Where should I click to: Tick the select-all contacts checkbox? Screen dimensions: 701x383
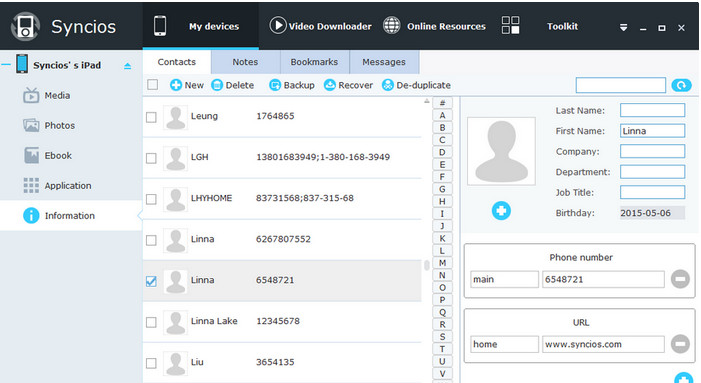tap(152, 84)
